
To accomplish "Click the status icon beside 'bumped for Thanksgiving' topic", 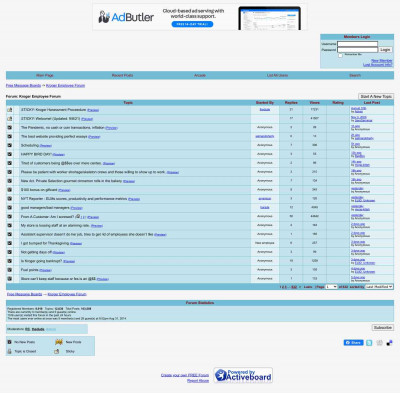I will tap(9, 243).
